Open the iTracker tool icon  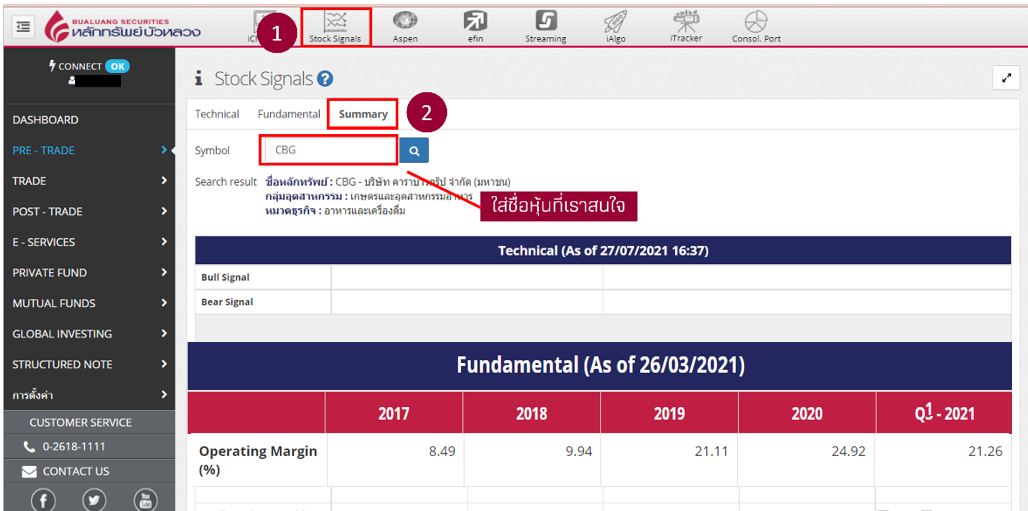[686, 25]
